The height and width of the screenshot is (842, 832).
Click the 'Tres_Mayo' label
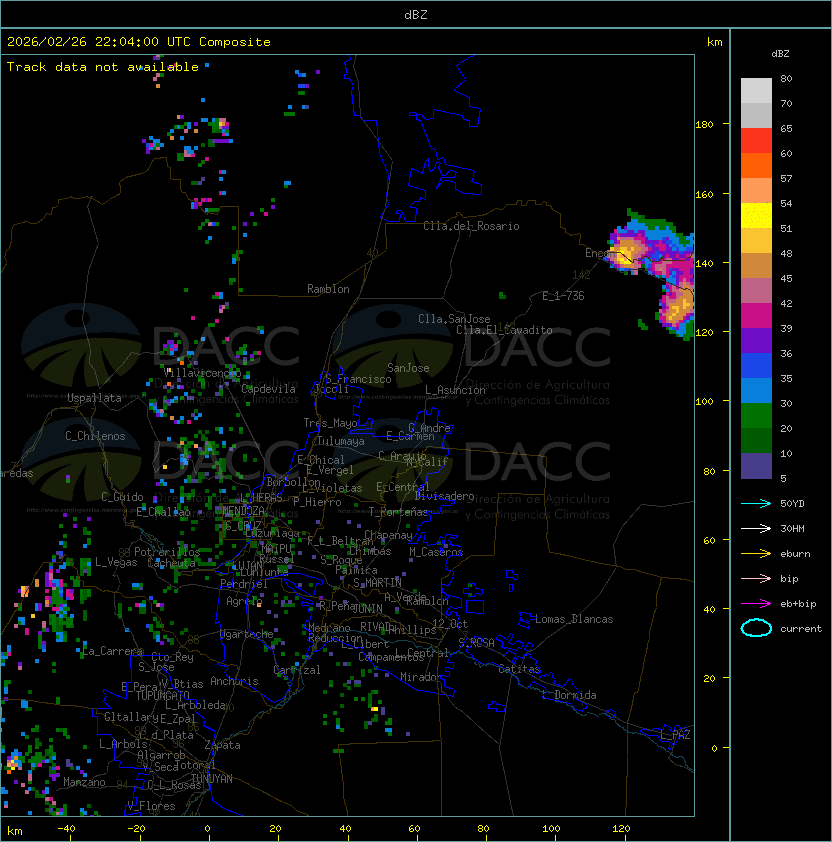(330, 423)
